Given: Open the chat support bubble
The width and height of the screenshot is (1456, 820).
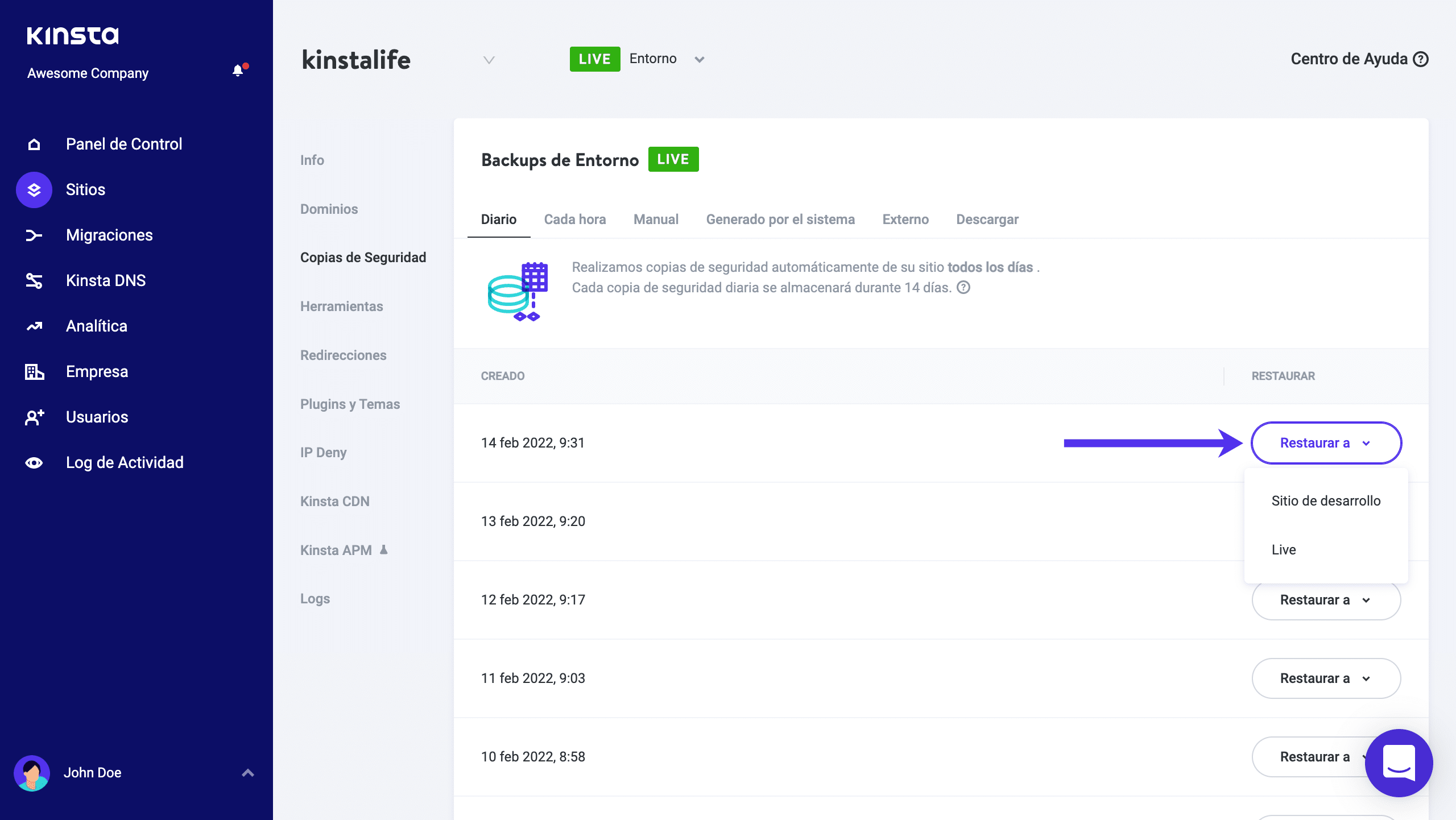Looking at the screenshot, I should pyautogui.click(x=1399, y=763).
